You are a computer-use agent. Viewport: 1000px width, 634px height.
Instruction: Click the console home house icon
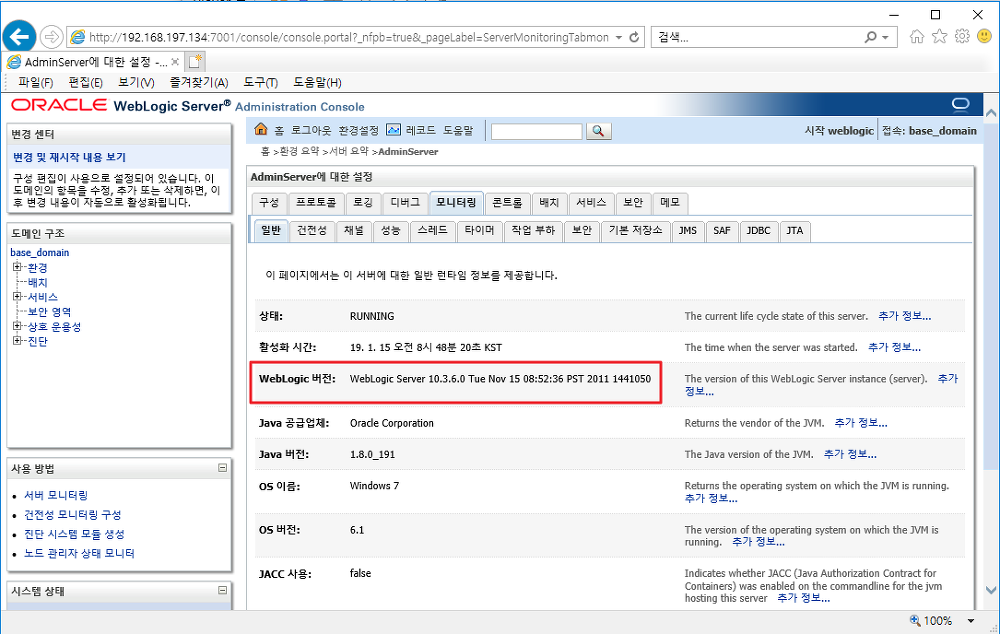[x=261, y=129]
